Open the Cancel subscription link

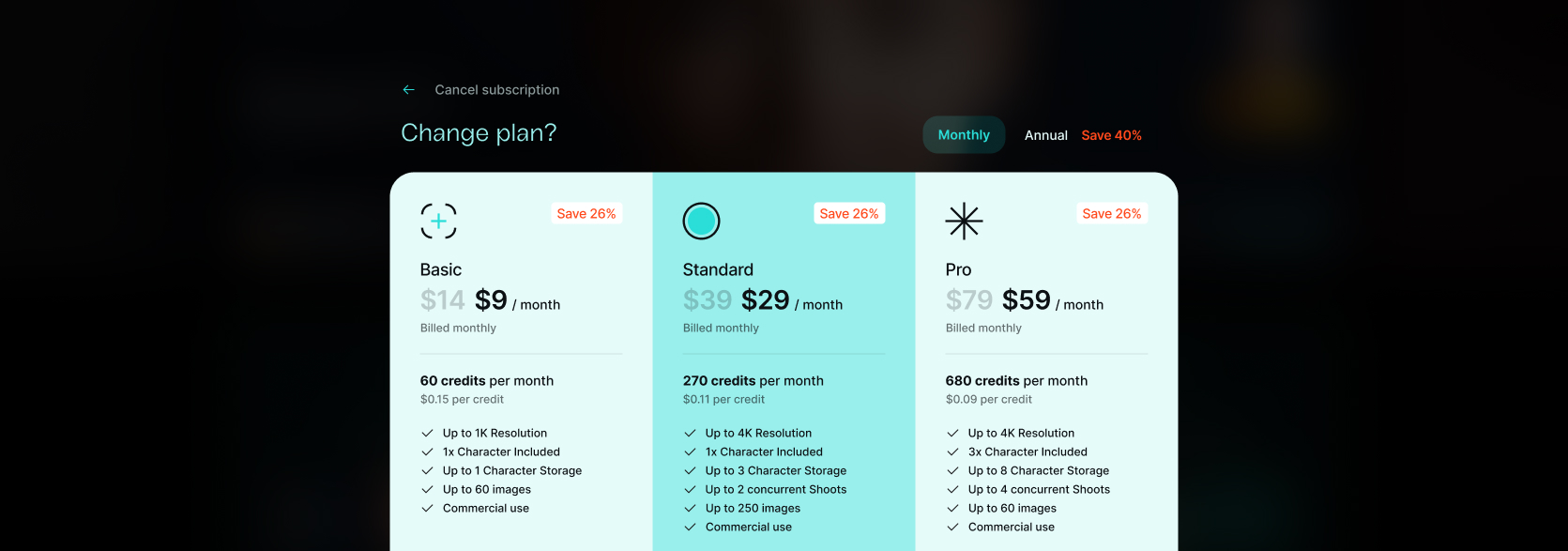pyautogui.click(x=496, y=90)
